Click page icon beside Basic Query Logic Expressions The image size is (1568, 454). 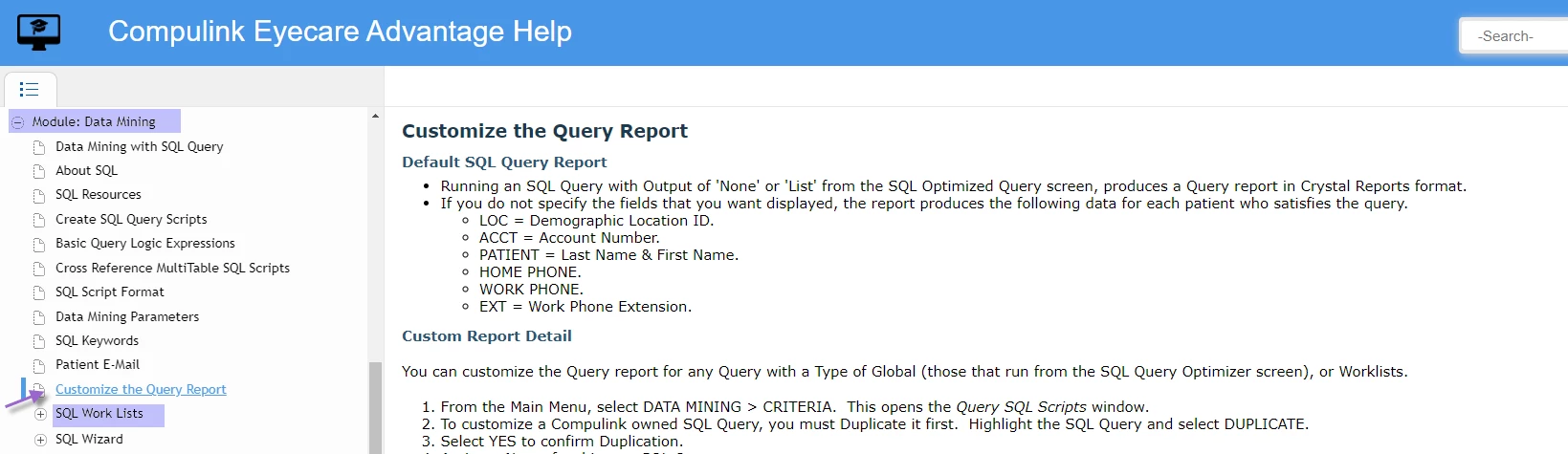(x=39, y=244)
